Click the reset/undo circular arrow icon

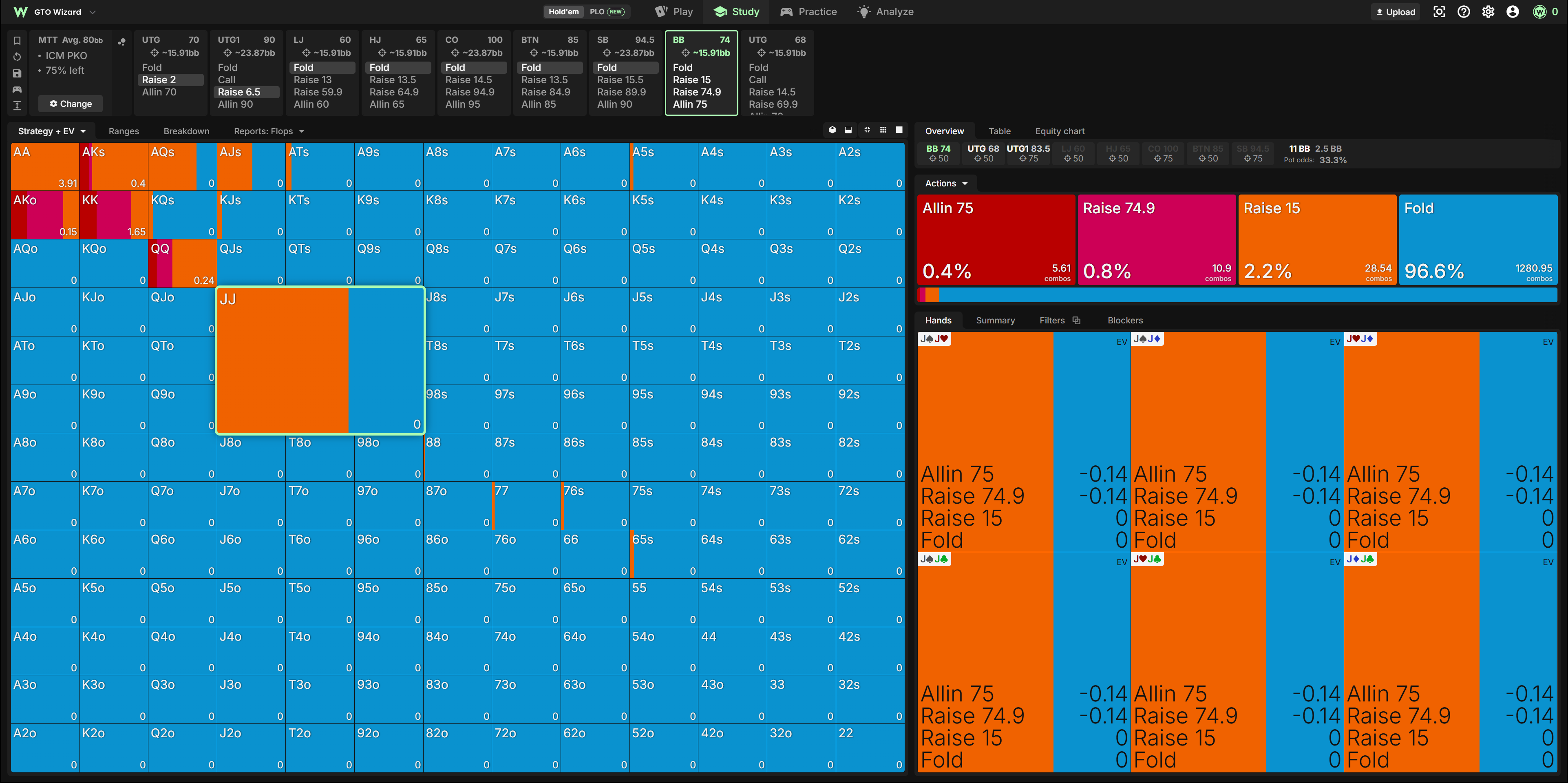click(x=17, y=57)
